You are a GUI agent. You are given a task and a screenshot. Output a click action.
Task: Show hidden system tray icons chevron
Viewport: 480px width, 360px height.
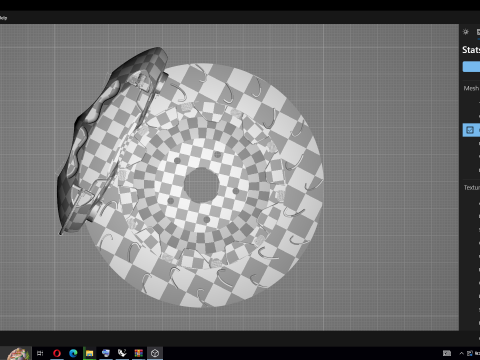click(x=461, y=353)
